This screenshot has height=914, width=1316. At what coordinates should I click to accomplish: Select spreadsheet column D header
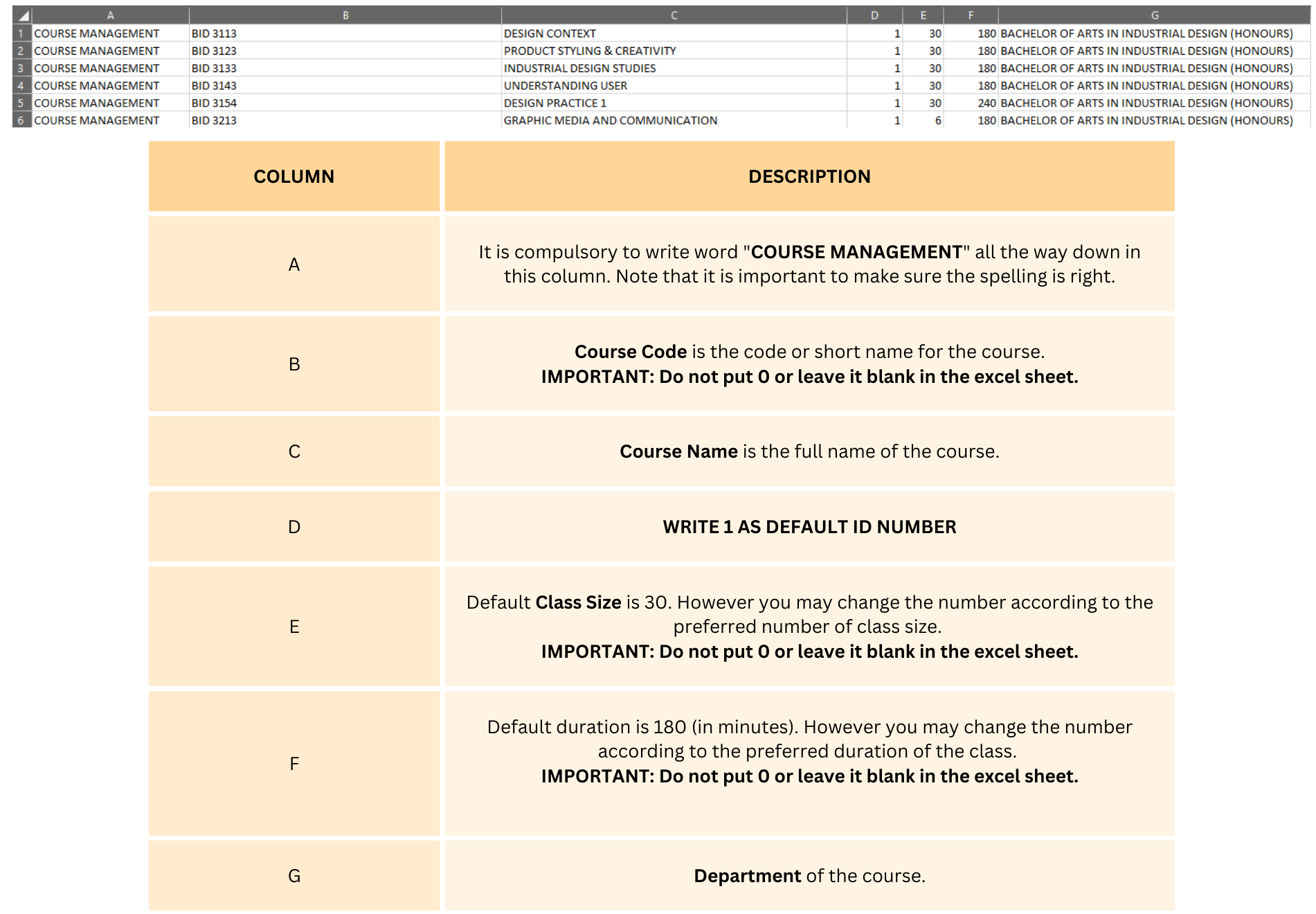coord(874,15)
